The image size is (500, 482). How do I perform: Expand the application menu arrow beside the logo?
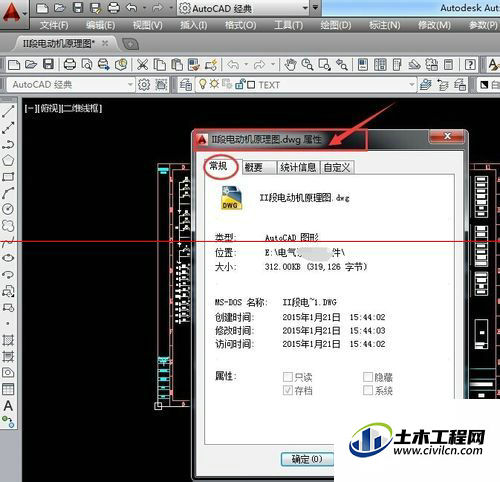25,13
